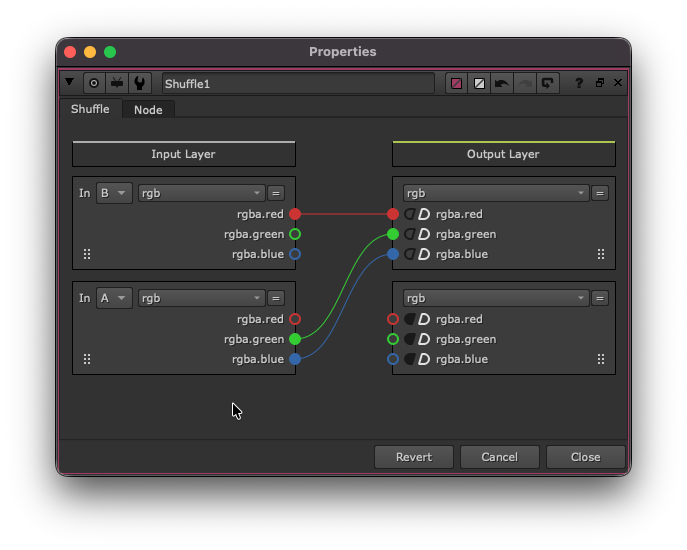Click input A rgba.green connector dot
687x550 pixels.
click(x=295, y=339)
